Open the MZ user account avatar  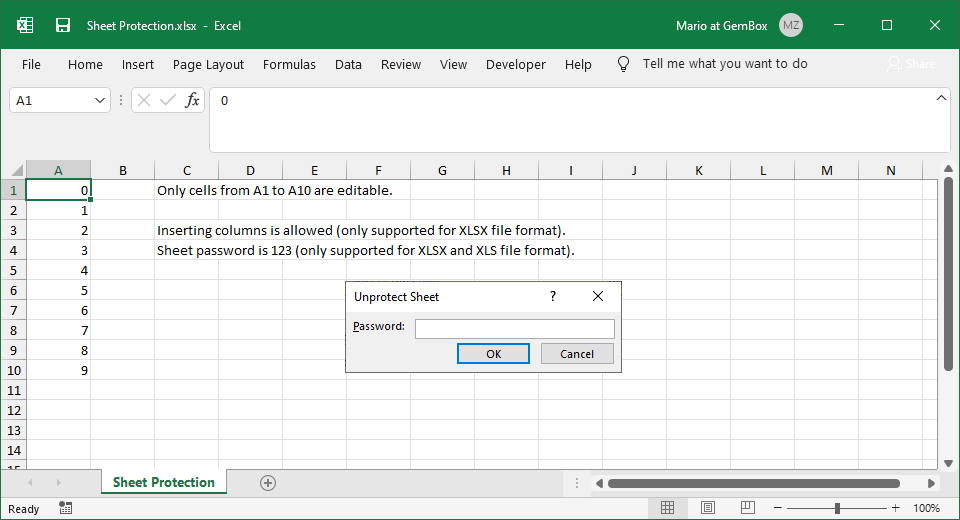(x=791, y=25)
